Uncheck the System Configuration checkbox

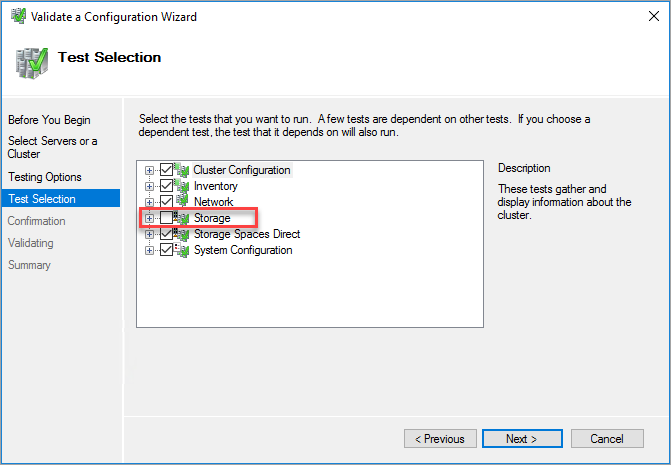point(166,250)
